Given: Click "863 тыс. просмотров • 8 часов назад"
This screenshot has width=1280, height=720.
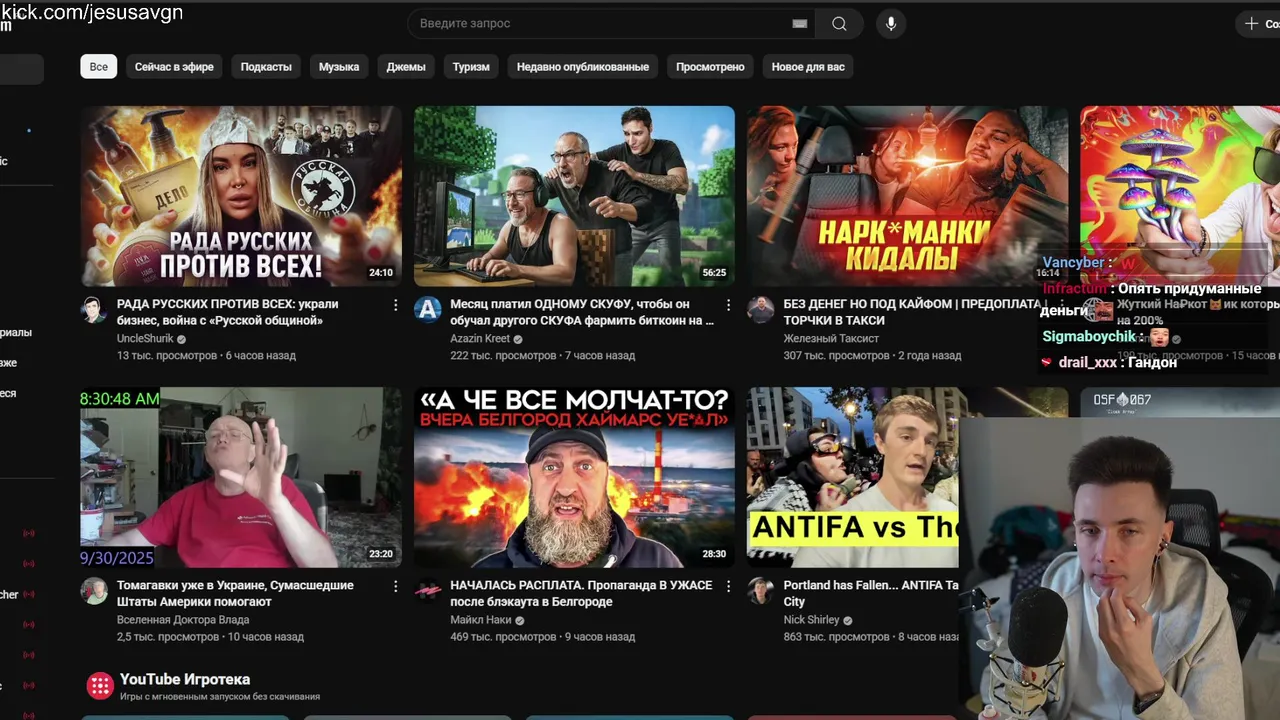Looking at the screenshot, I should click(x=871, y=637).
